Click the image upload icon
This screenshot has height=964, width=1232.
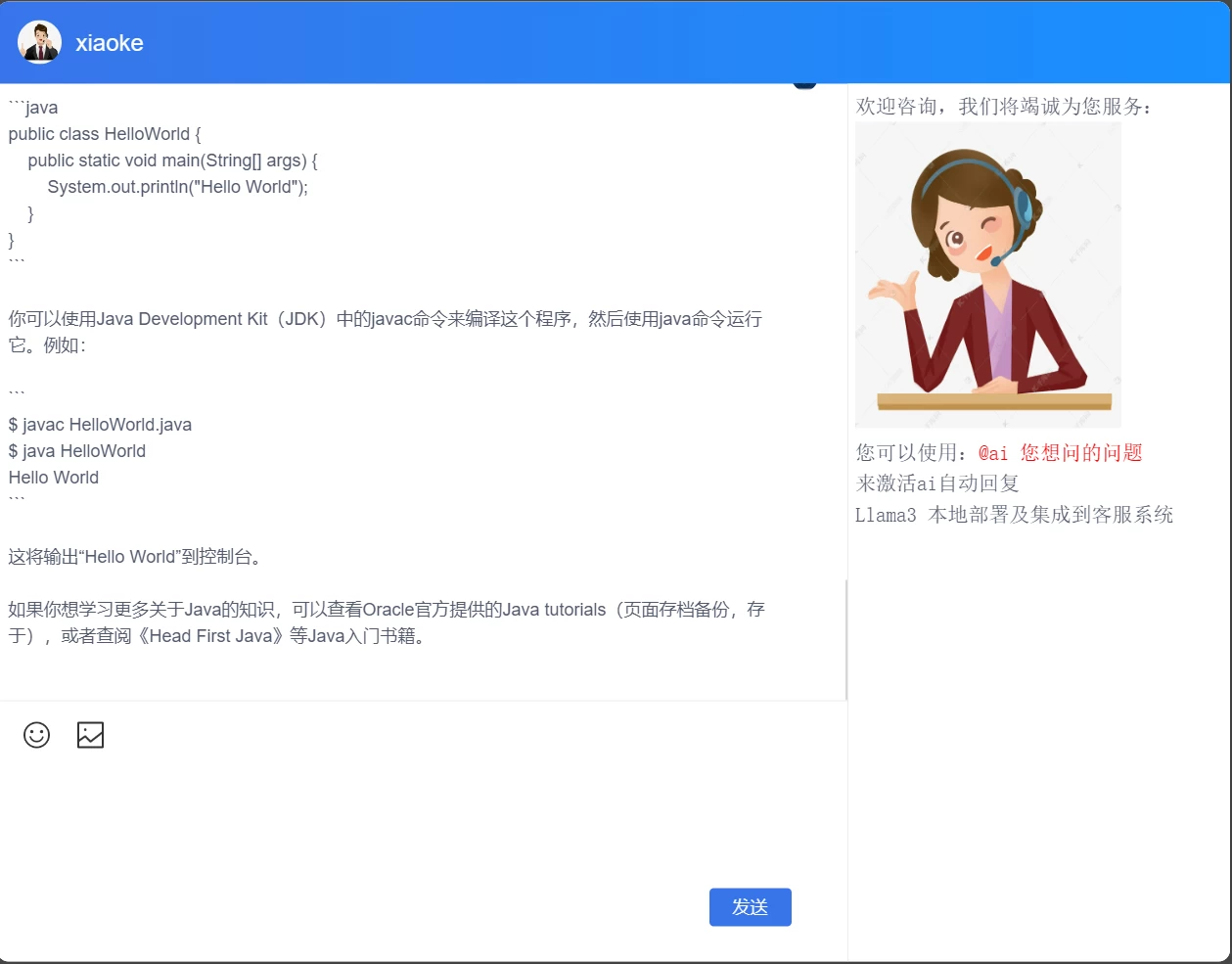click(x=90, y=735)
